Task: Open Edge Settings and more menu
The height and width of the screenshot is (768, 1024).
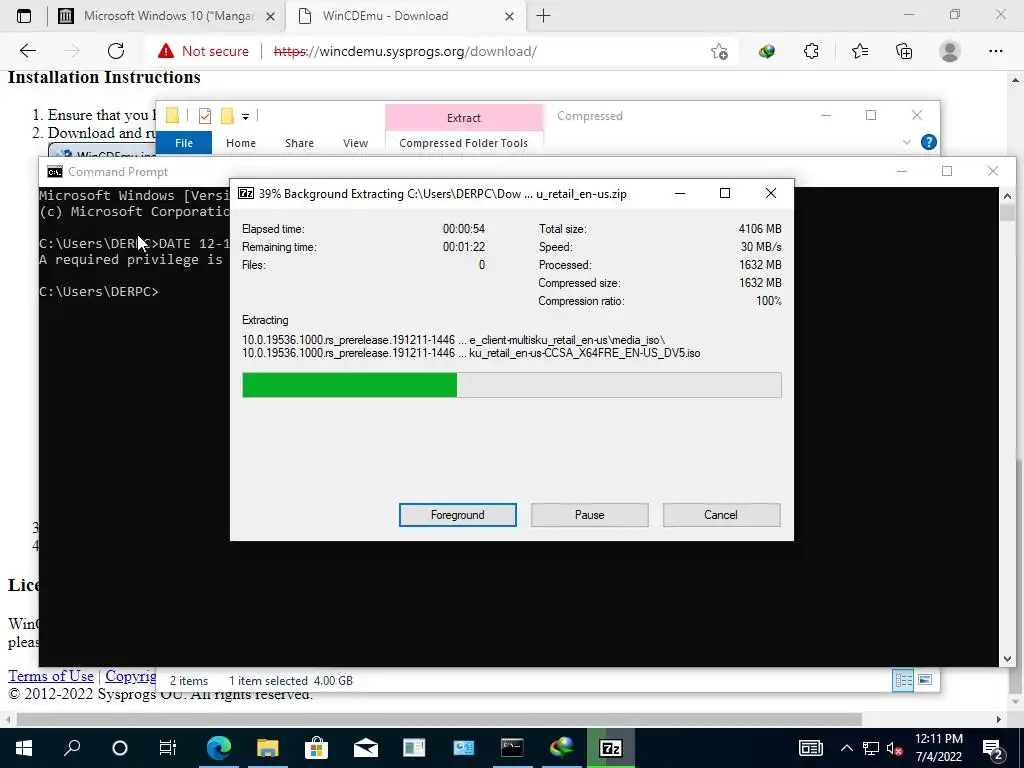Action: point(995,51)
